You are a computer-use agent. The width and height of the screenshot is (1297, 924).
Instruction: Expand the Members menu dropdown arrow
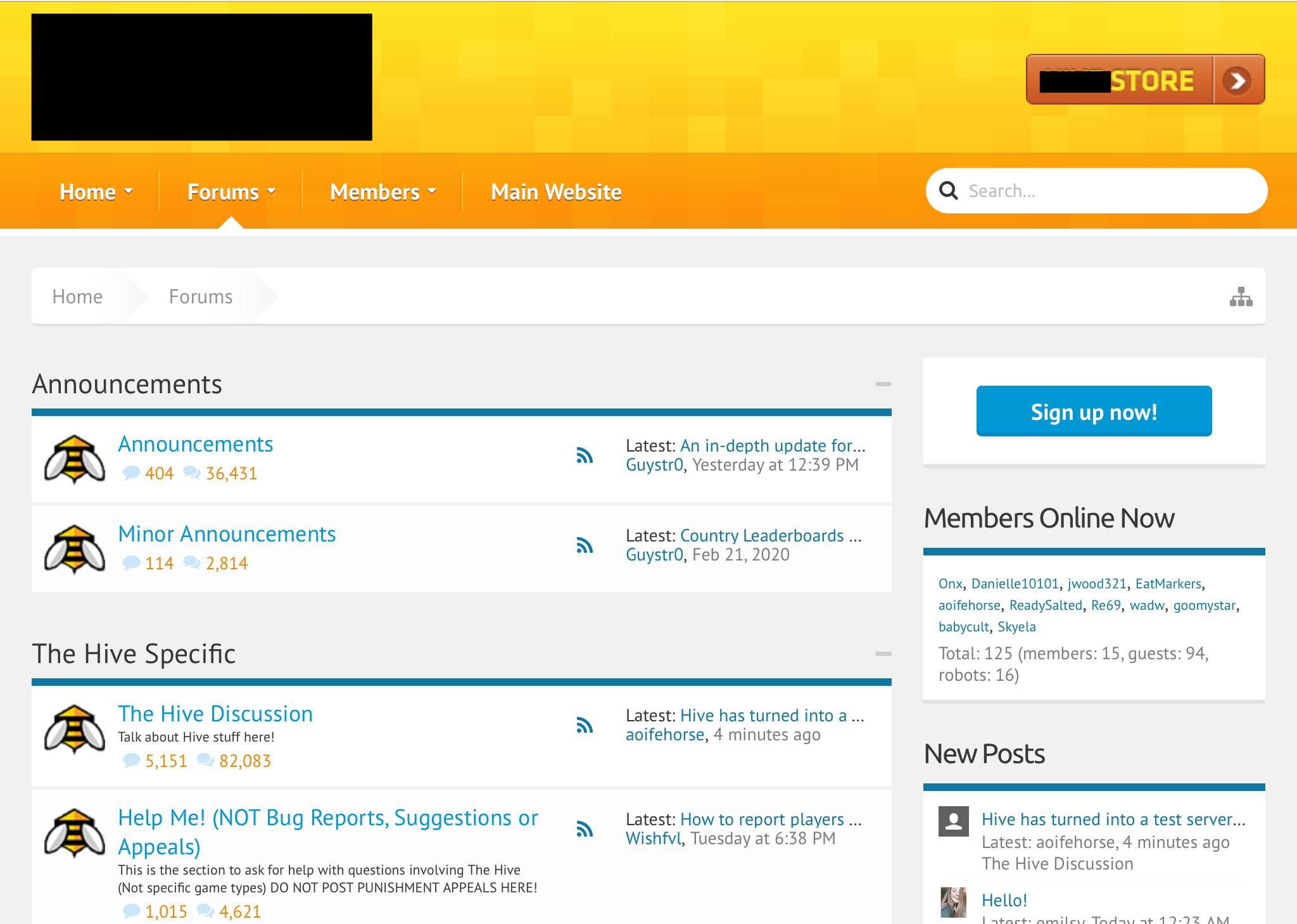point(433,191)
